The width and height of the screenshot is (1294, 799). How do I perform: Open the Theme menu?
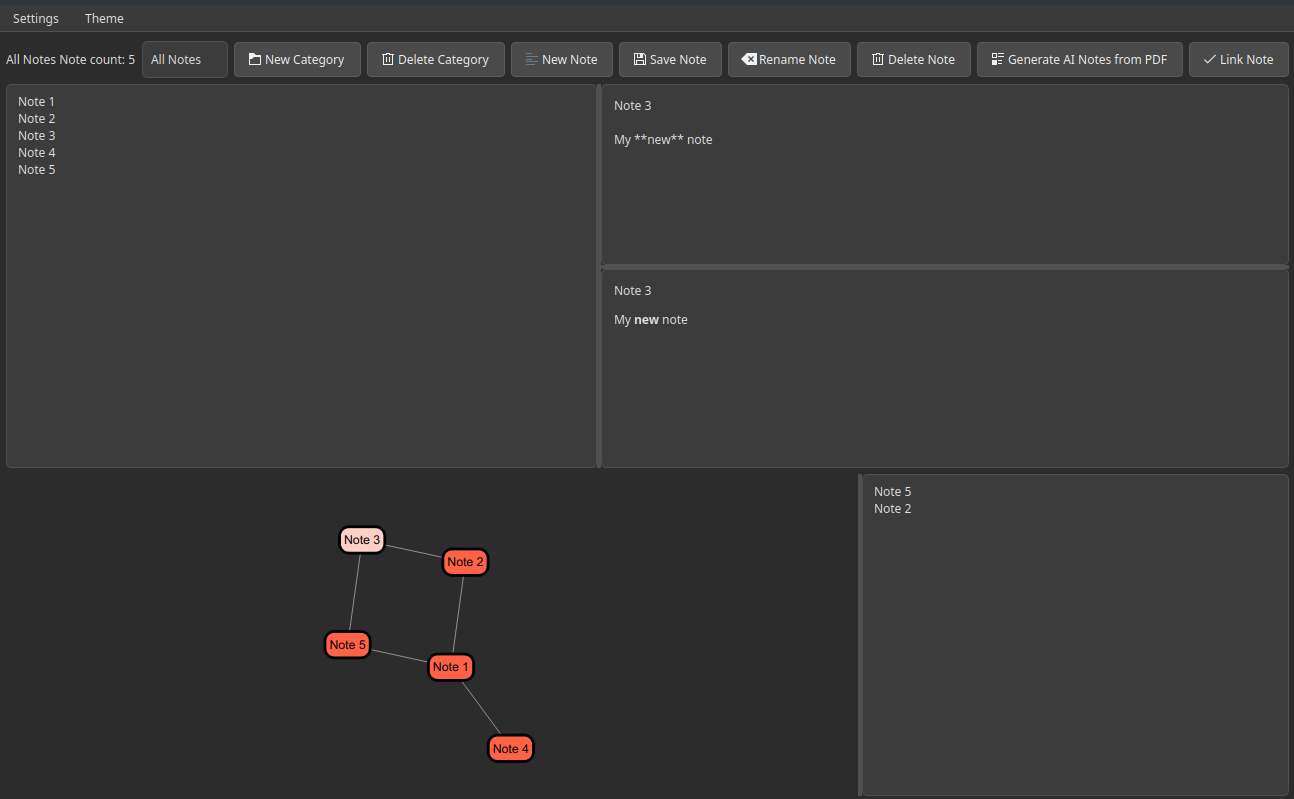(x=104, y=19)
